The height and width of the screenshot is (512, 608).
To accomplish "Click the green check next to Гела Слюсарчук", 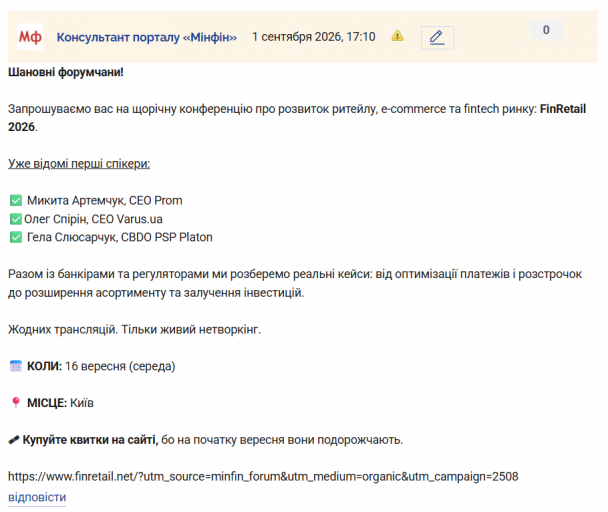I will click(16, 237).
